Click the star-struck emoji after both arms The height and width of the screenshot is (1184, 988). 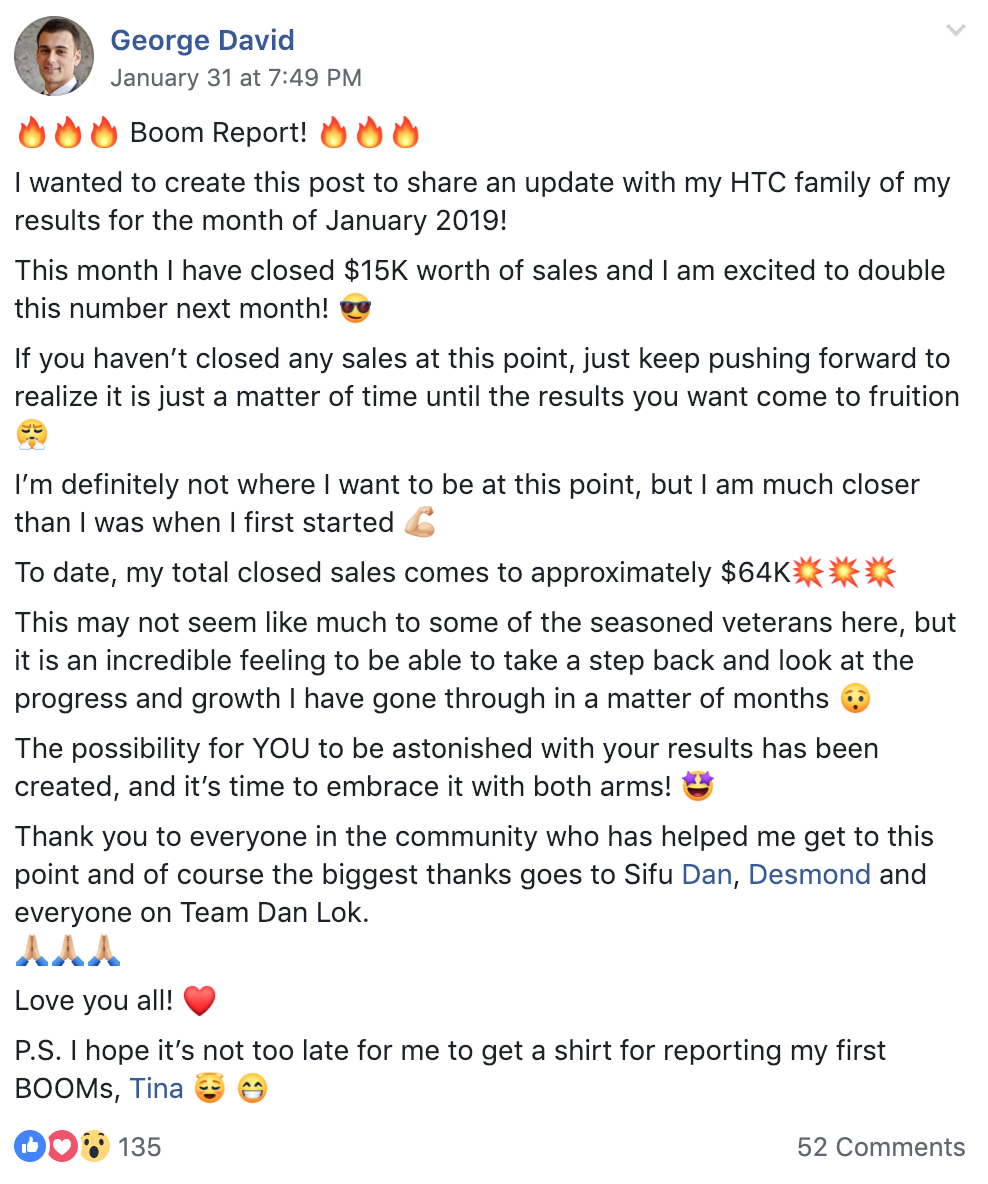pos(697,786)
